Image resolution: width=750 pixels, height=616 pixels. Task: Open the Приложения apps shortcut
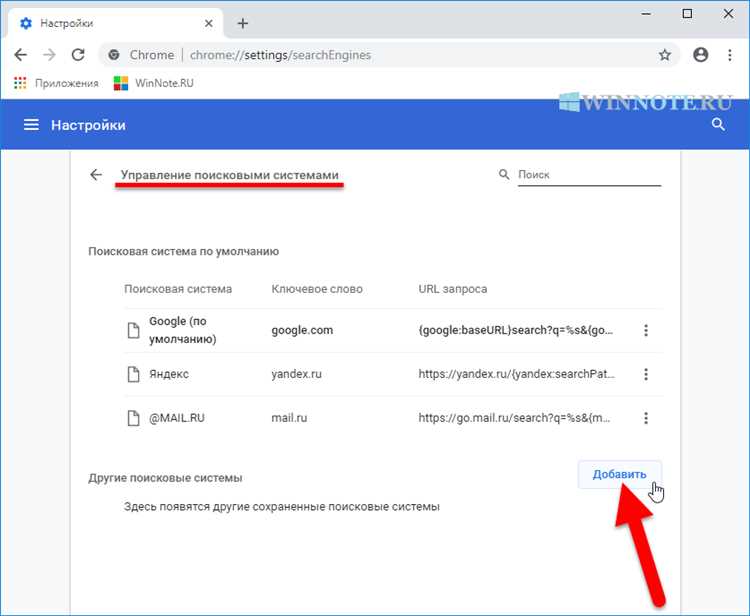point(56,83)
